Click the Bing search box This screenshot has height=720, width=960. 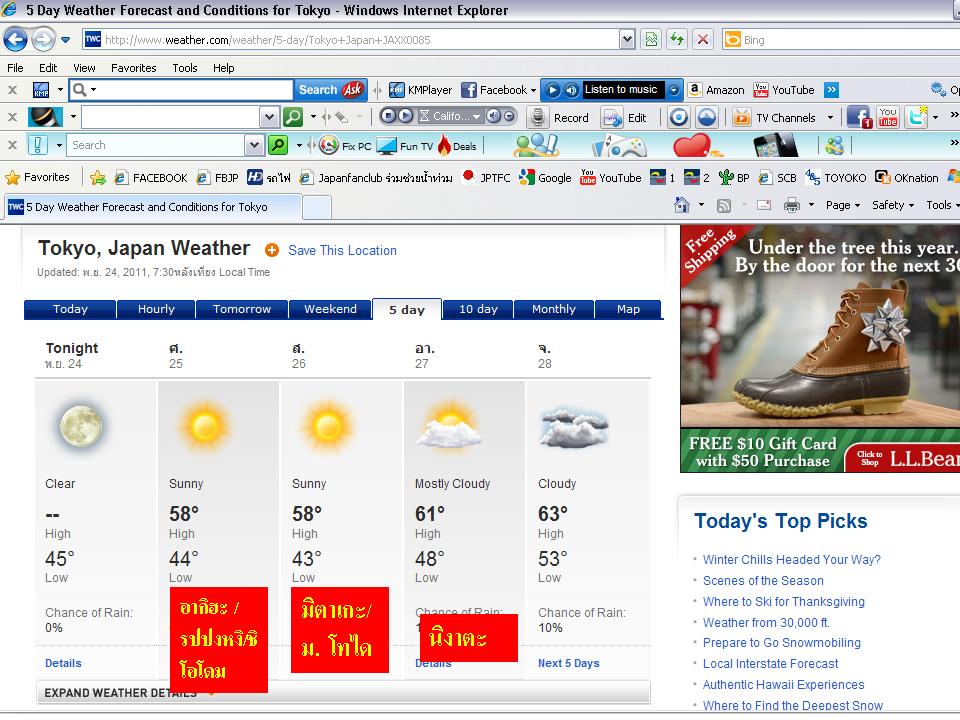tap(841, 40)
